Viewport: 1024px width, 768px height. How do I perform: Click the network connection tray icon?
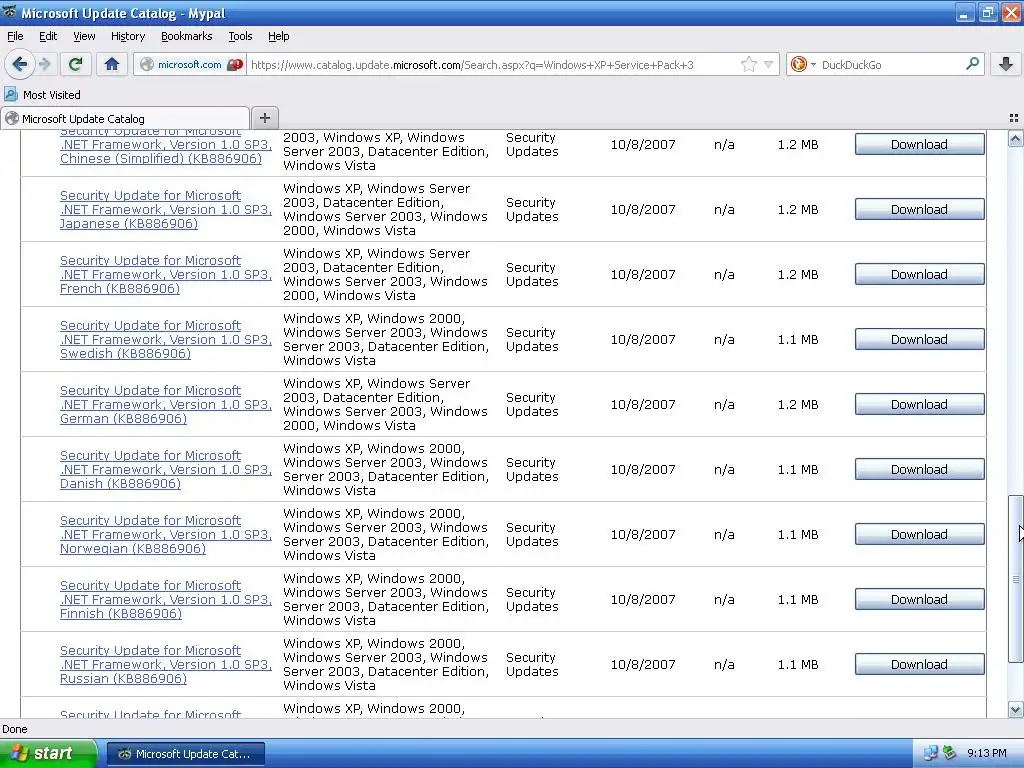(x=930, y=753)
